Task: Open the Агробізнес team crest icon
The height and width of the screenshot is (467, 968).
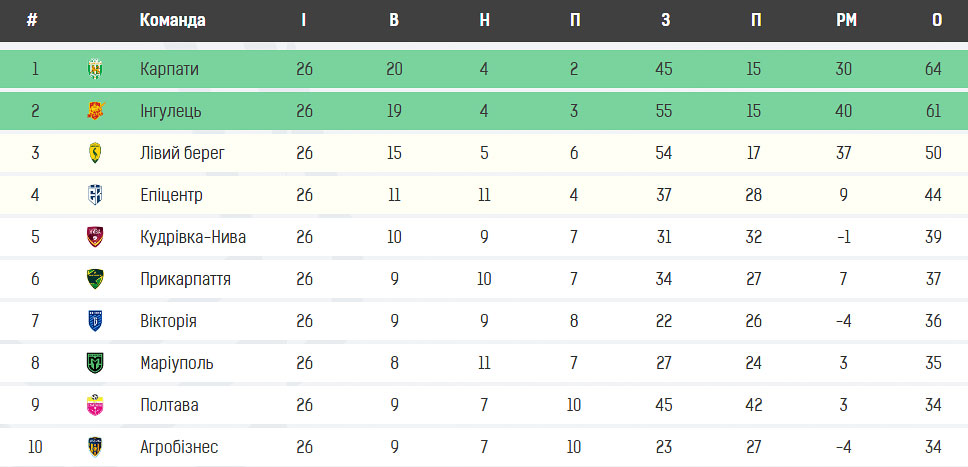Action: 95,447
